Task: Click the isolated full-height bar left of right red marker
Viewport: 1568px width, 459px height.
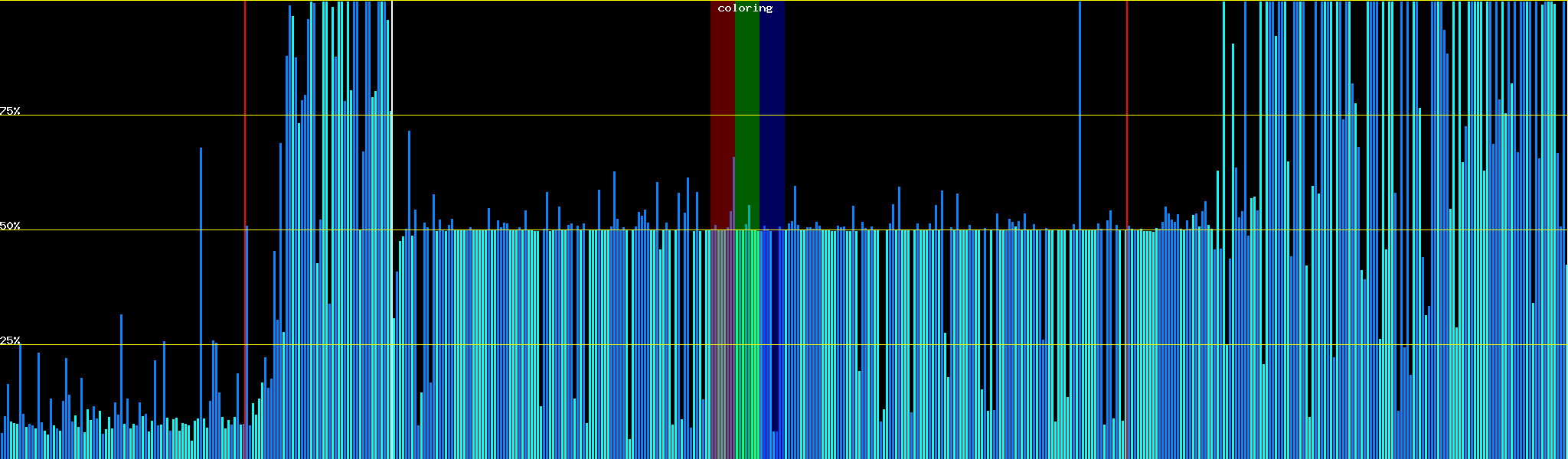Action: tap(1080, 115)
